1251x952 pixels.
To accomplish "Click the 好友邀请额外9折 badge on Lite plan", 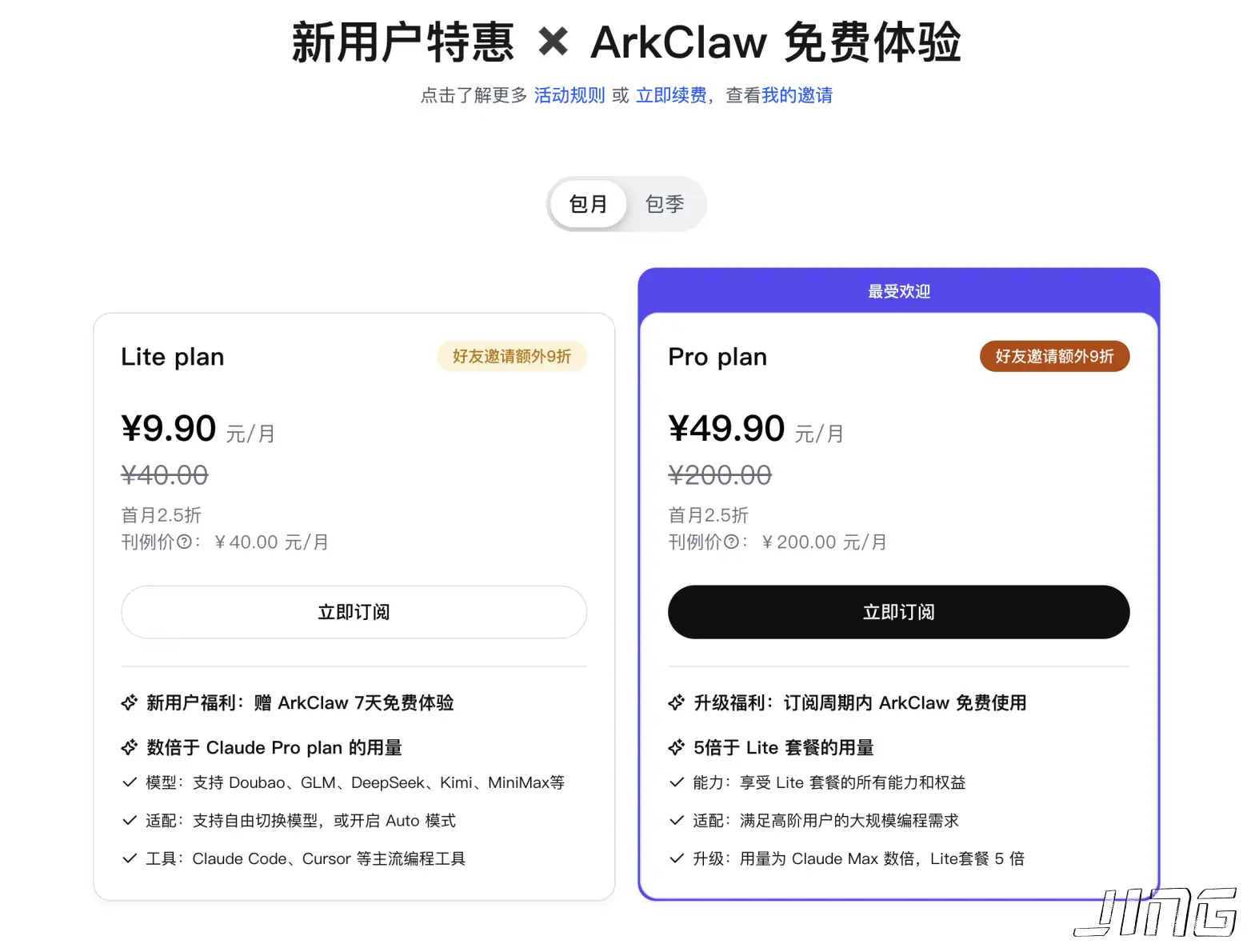I will (512, 356).
